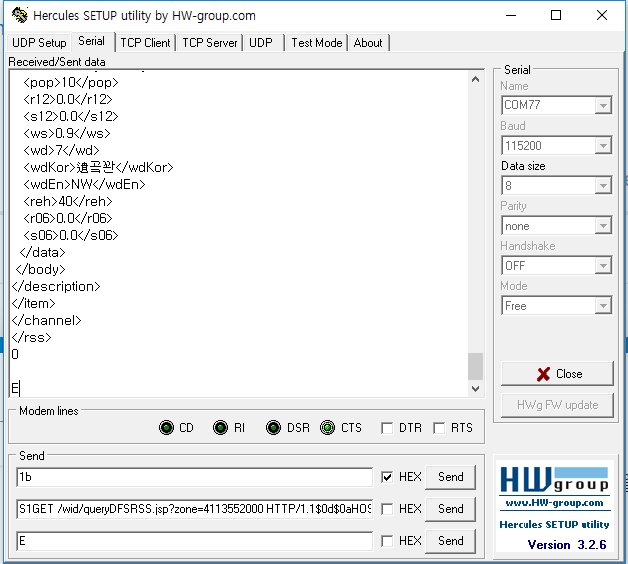This screenshot has width=628, height=564.
Task: Enable the DTR checkbox
Action: (x=387, y=428)
